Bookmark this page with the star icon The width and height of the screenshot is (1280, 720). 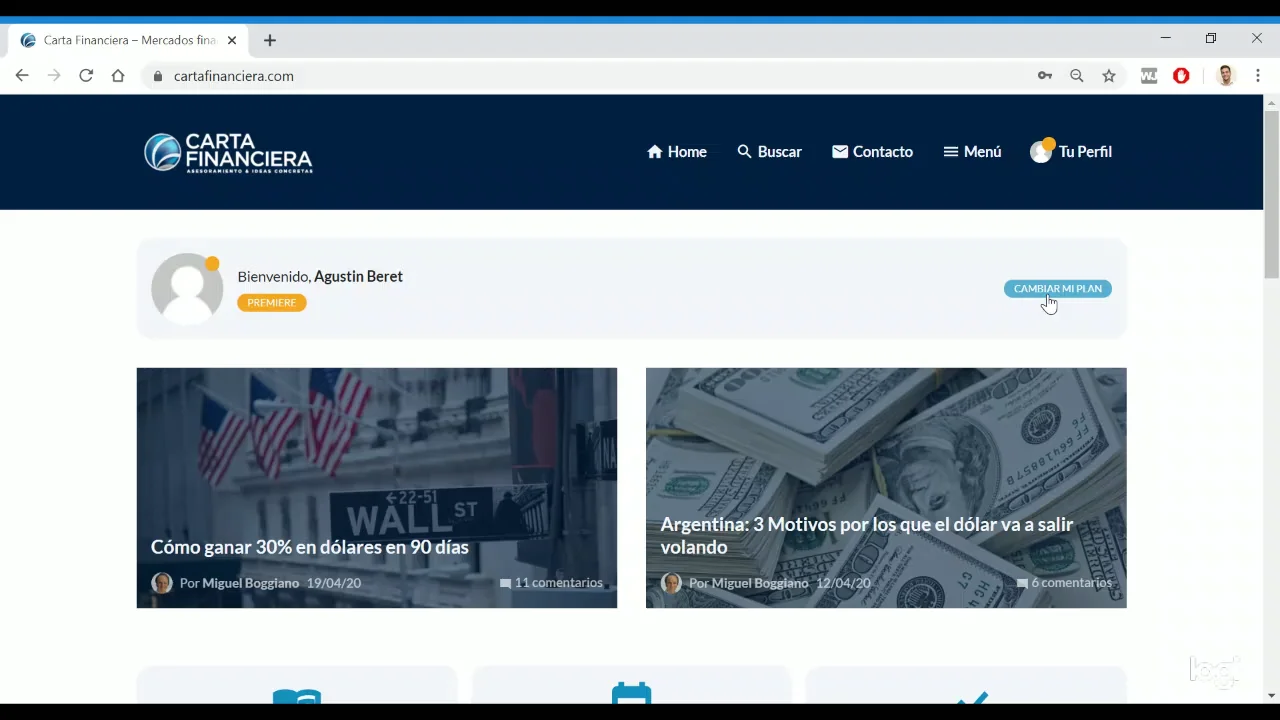point(1109,76)
